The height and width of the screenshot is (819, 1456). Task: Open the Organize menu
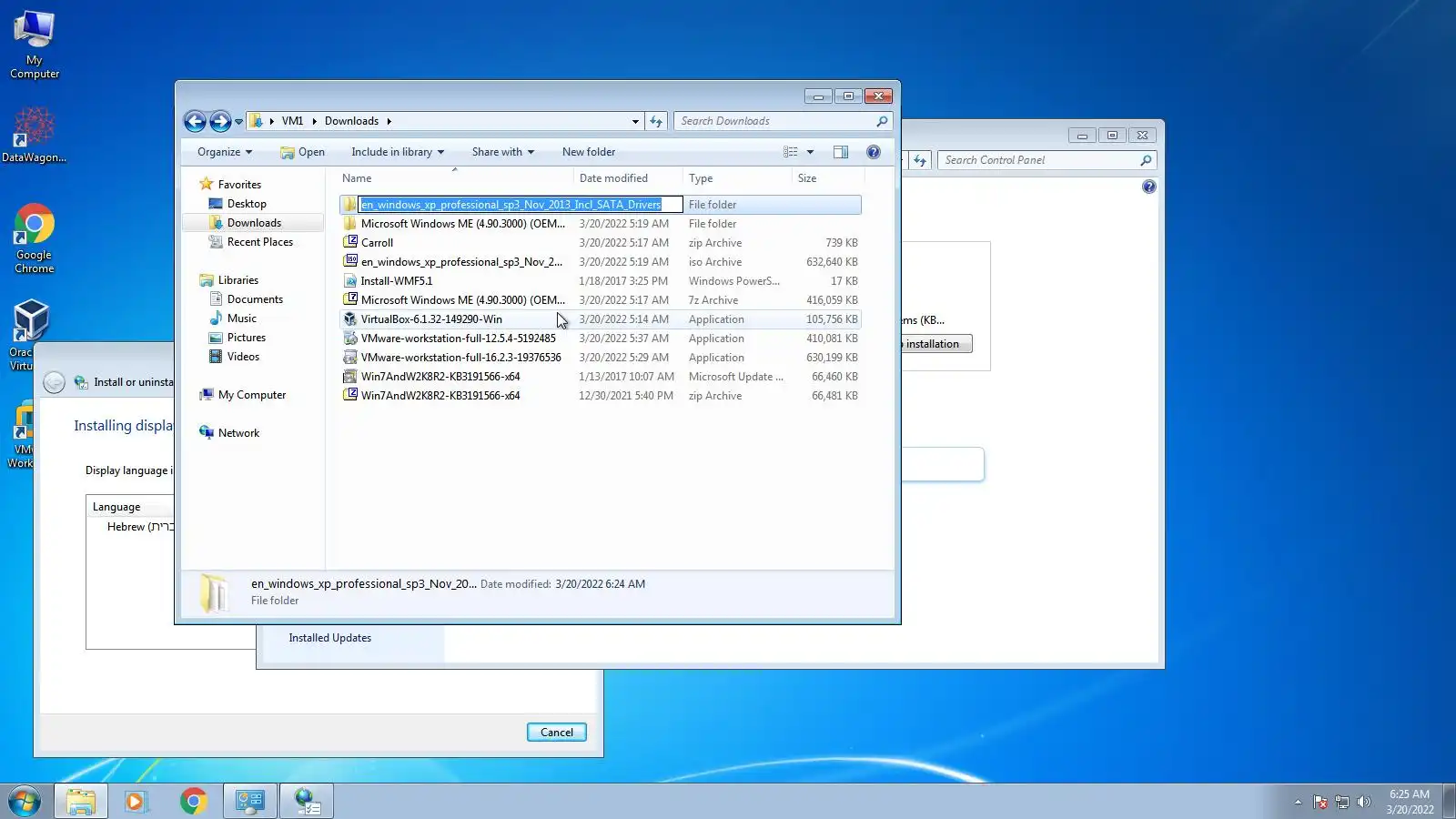[x=225, y=152]
